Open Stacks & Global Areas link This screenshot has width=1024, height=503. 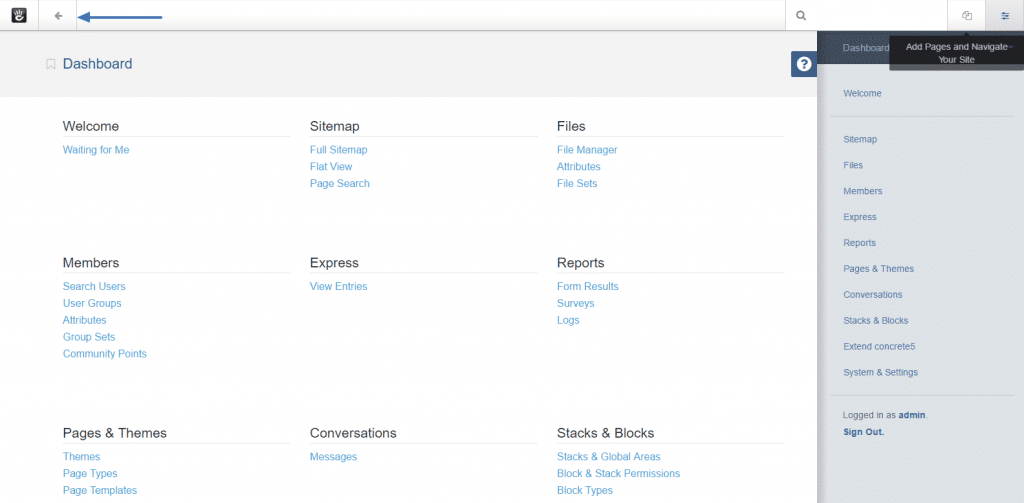point(608,457)
